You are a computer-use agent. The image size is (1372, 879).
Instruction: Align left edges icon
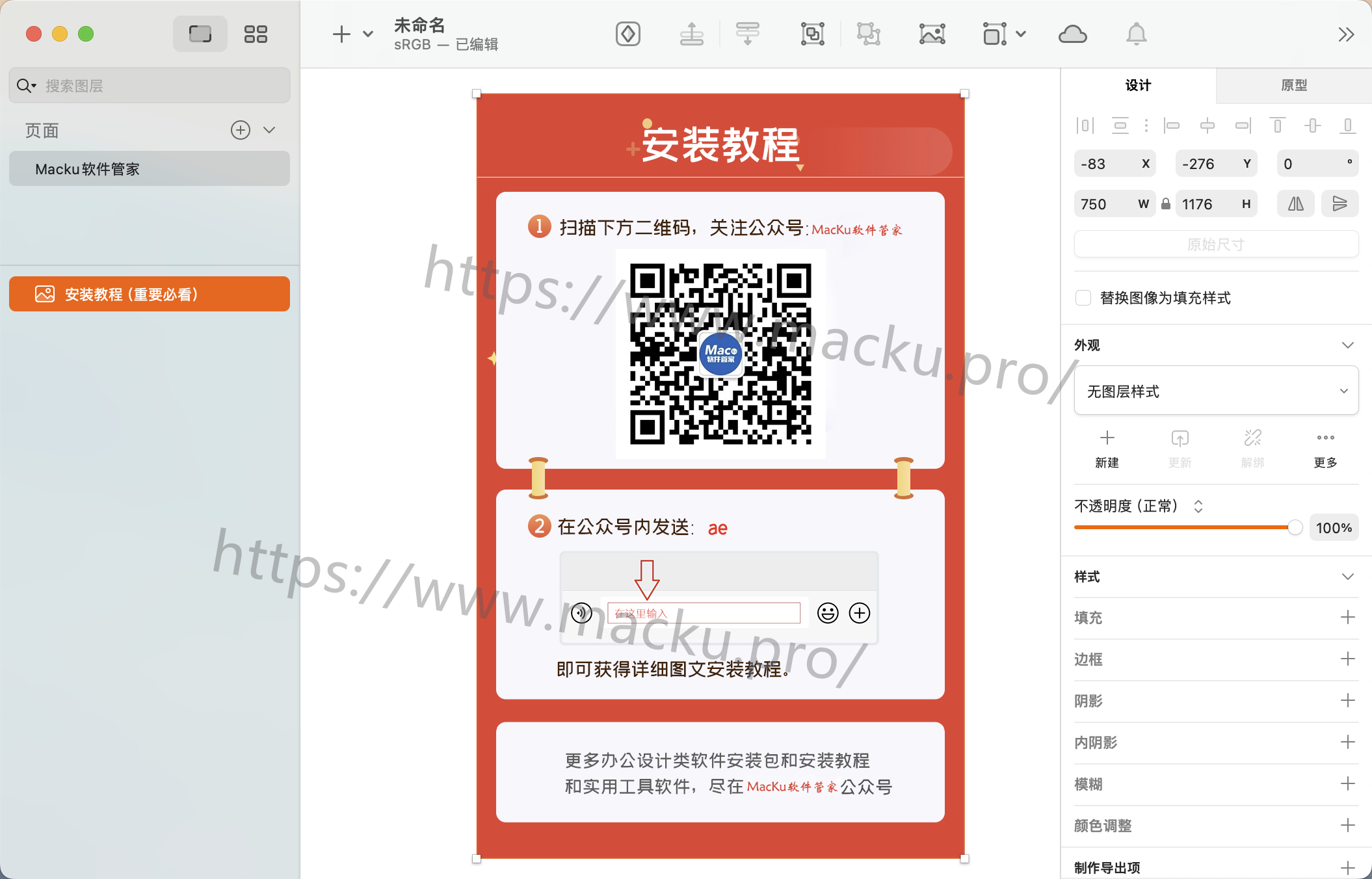point(1172,125)
